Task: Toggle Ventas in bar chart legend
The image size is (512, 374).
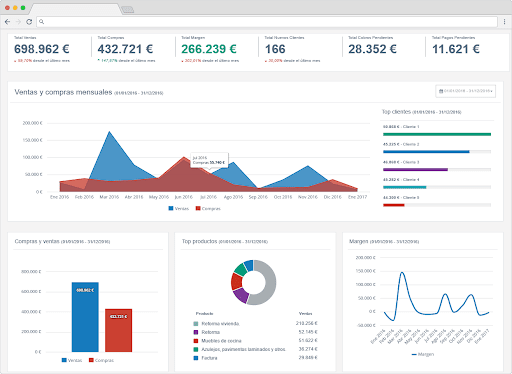Action: click(72, 360)
